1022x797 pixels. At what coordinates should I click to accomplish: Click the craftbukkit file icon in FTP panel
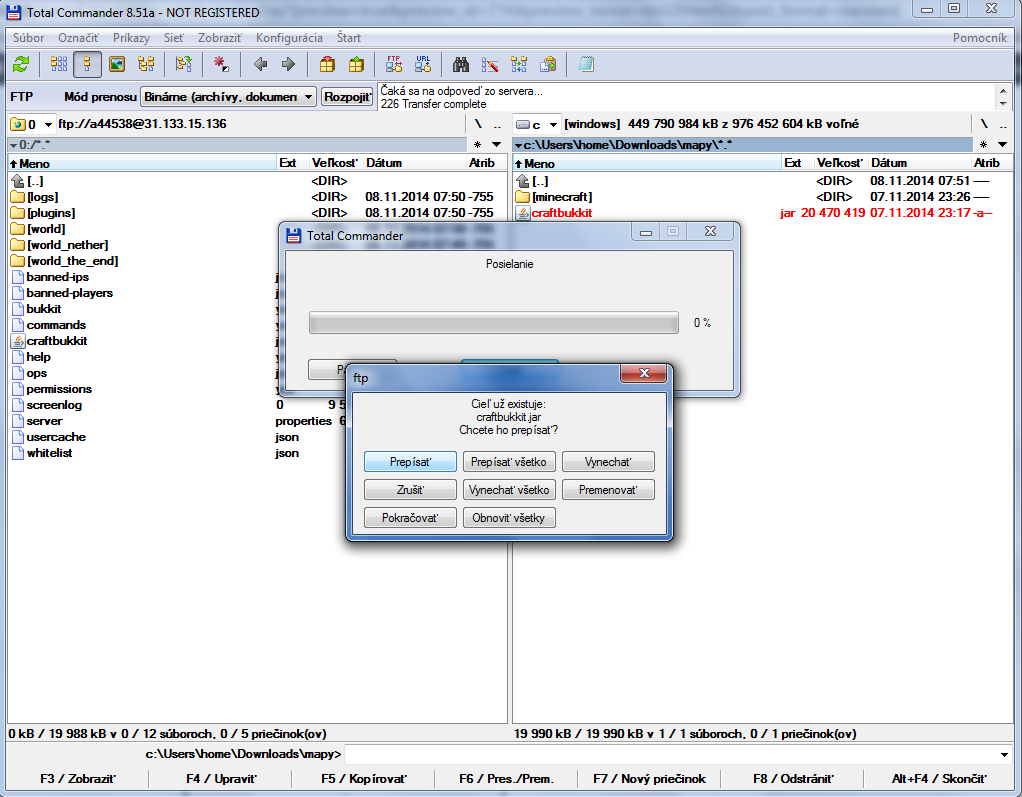click(18, 341)
